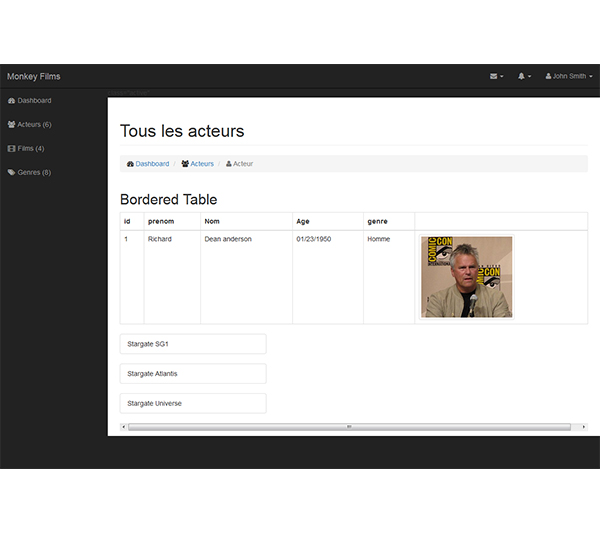
Task: Click the user icon beside John Smith
Action: click(x=549, y=76)
